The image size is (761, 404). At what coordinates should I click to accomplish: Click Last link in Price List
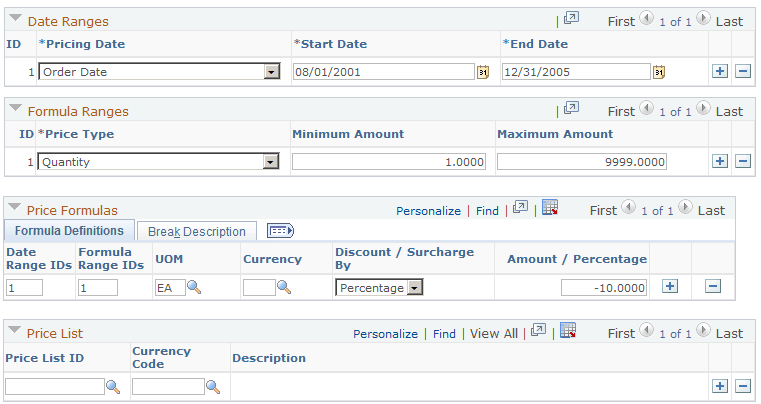pyautogui.click(x=729, y=334)
